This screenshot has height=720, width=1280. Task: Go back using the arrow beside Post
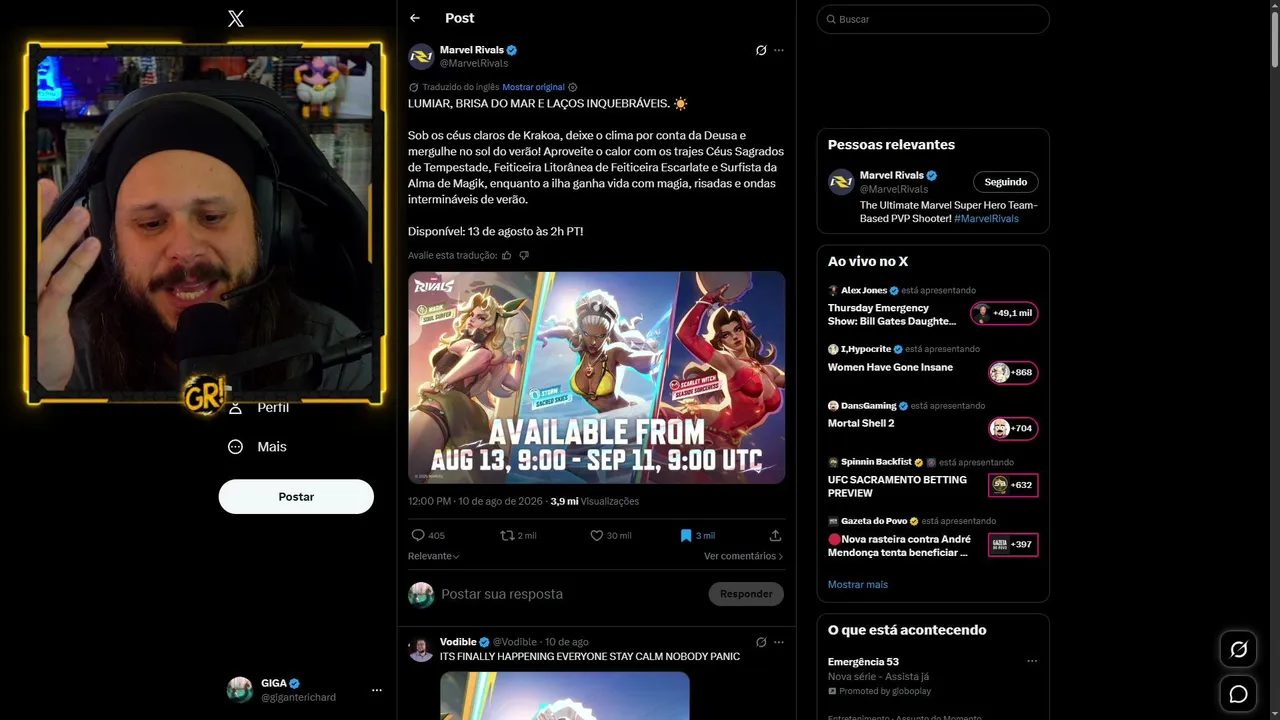pyautogui.click(x=415, y=18)
